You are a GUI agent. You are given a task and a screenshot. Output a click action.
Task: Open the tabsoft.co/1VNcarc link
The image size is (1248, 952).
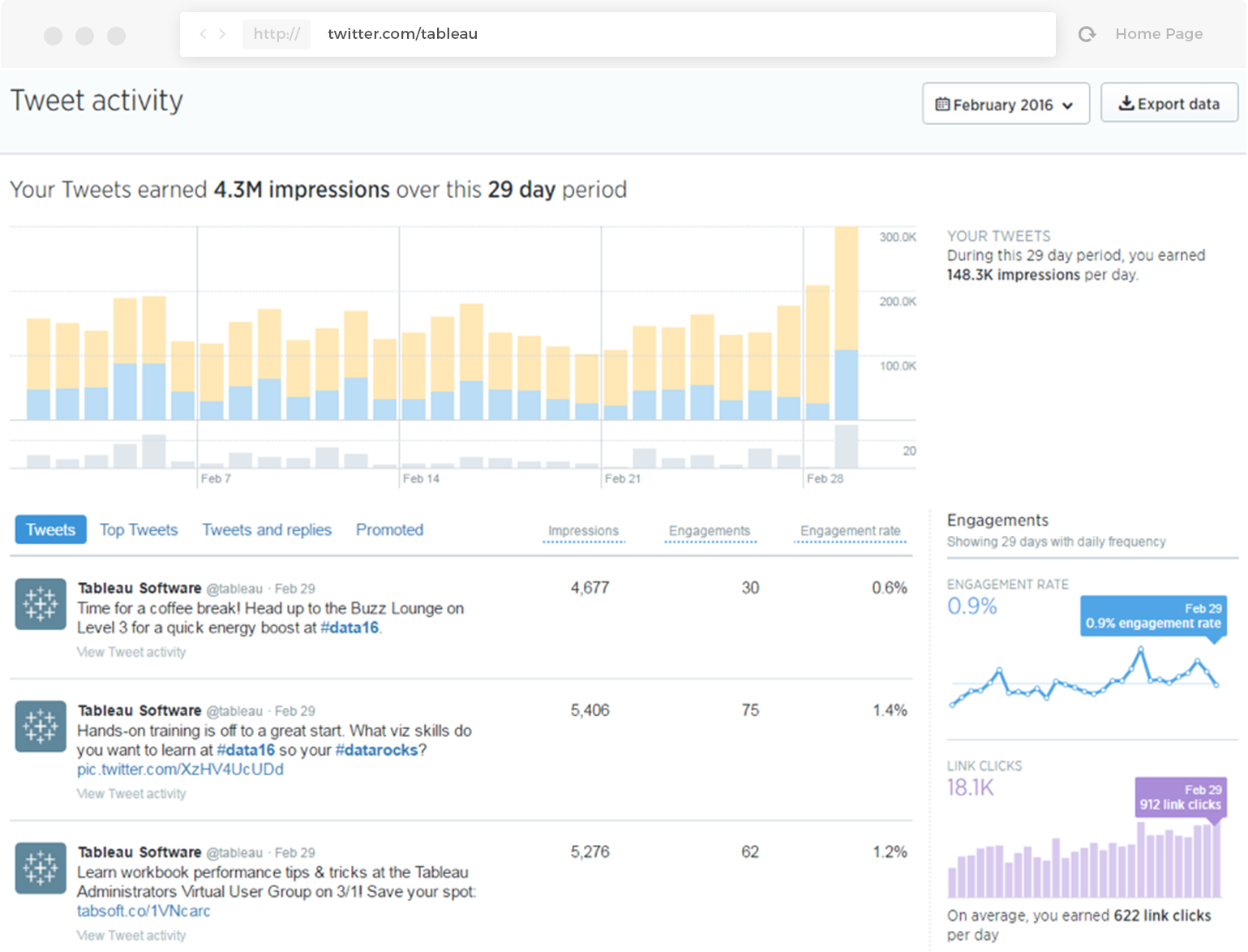(x=144, y=911)
